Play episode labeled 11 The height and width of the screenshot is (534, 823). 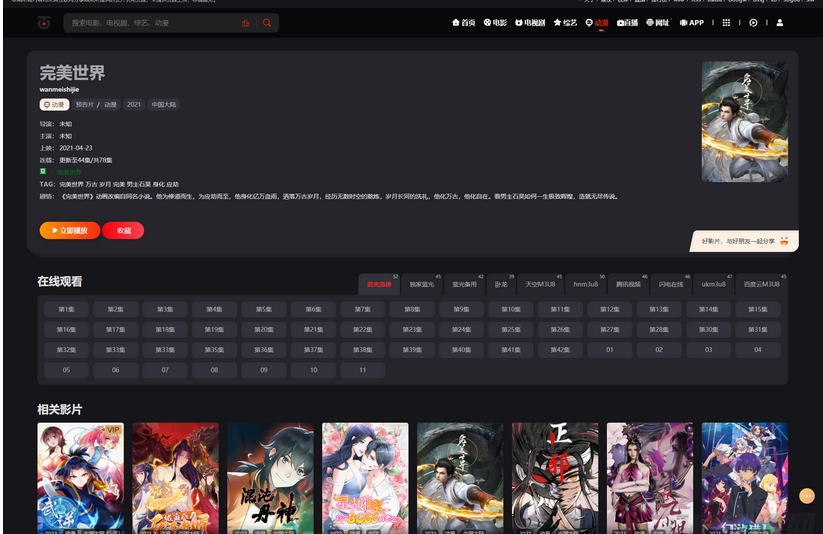pos(363,370)
